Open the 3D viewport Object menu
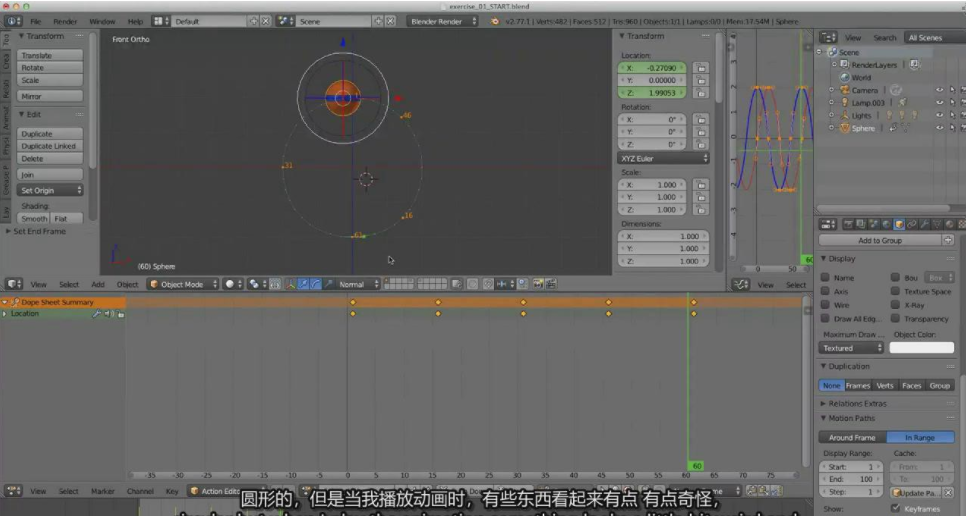The height and width of the screenshot is (516, 966). pyautogui.click(x=127, y=284)
